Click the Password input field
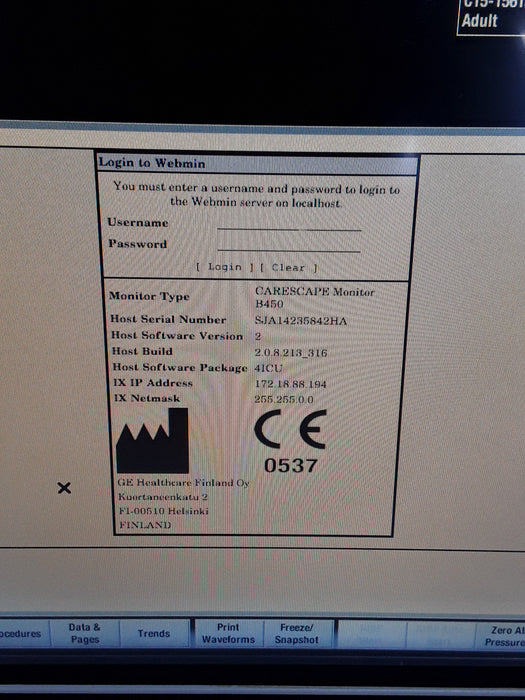The width and height of the screenshot is (525, 700). click(x=289, y=245)
